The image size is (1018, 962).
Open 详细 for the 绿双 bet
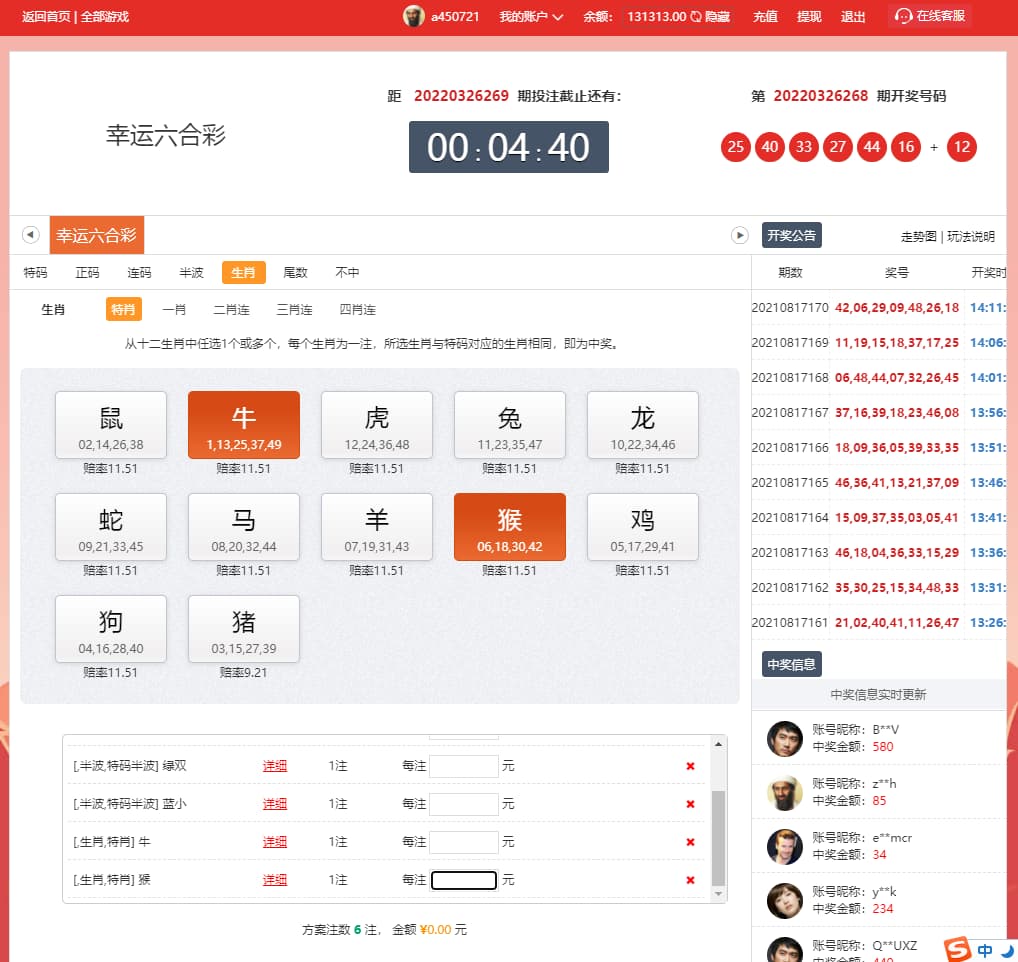pos(275,766)
